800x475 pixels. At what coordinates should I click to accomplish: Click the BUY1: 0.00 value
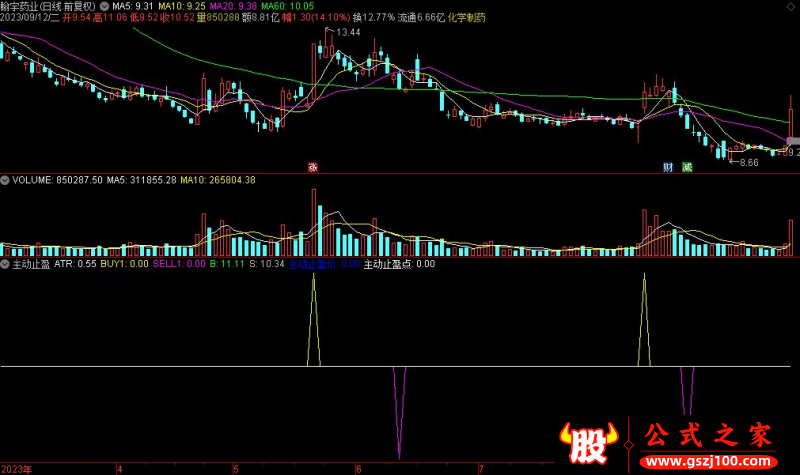[x=124, y=264]
